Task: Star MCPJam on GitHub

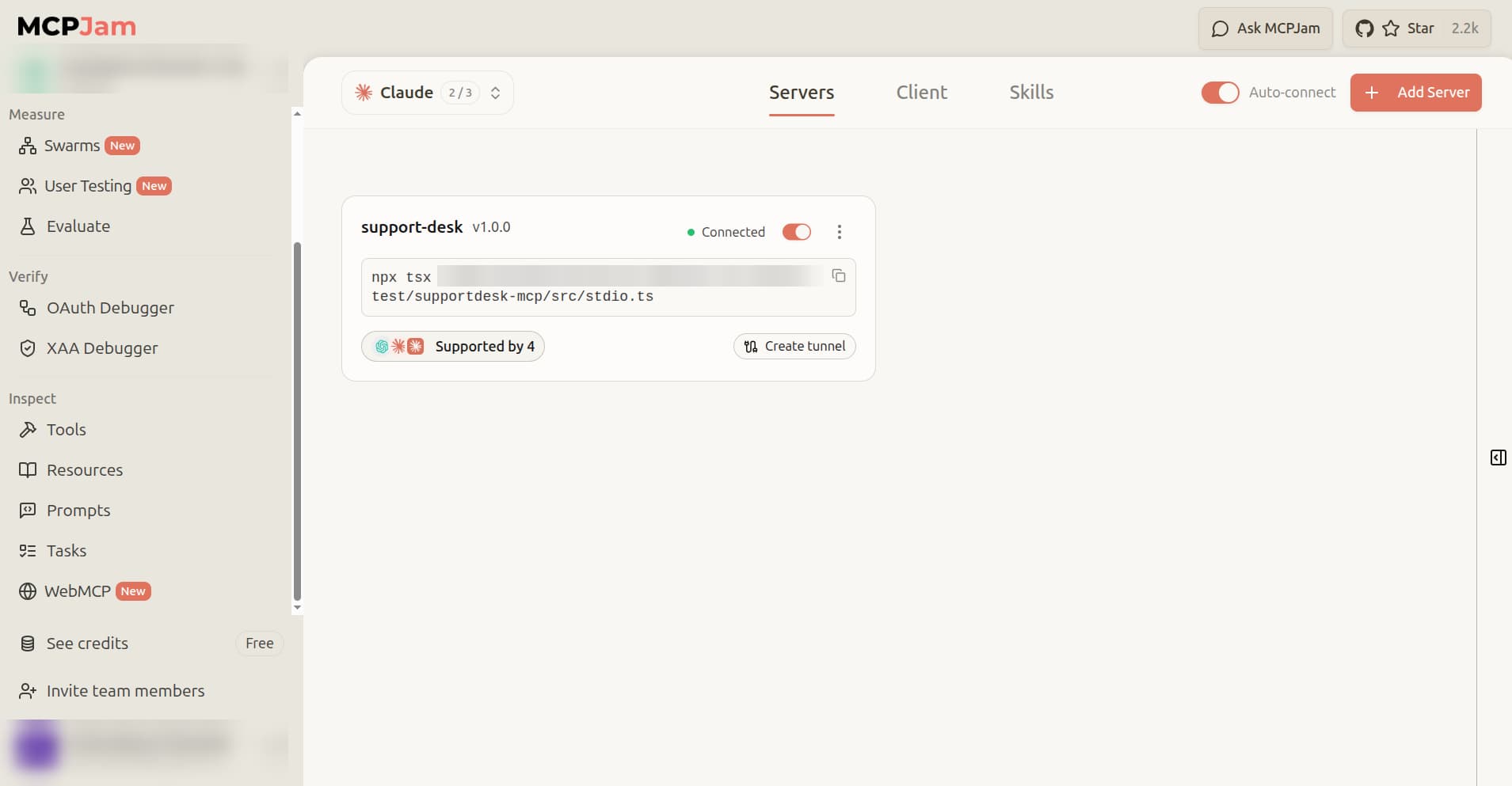Action: point(1417,28)
